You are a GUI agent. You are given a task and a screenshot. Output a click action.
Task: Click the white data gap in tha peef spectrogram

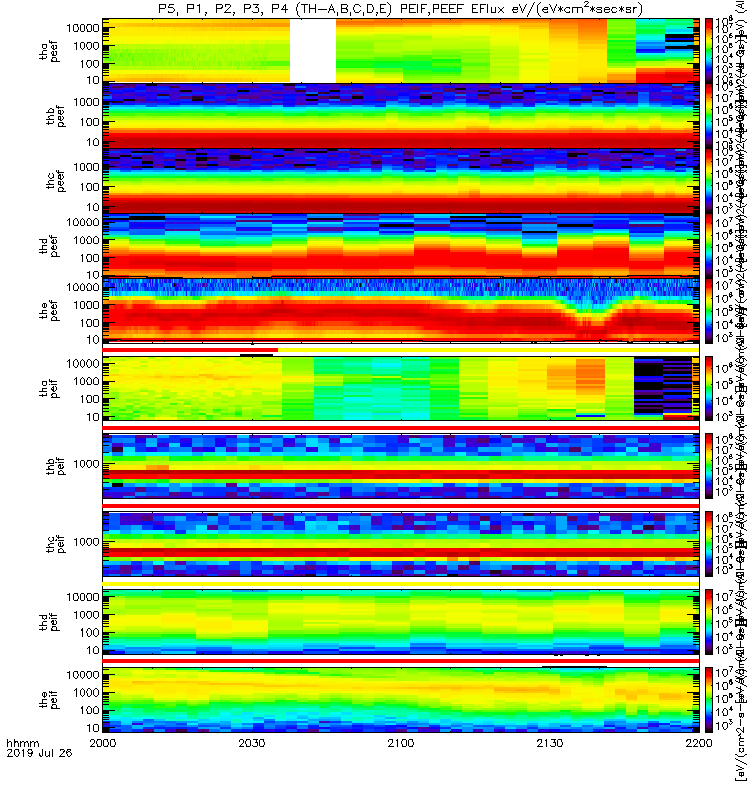point(313,51)
